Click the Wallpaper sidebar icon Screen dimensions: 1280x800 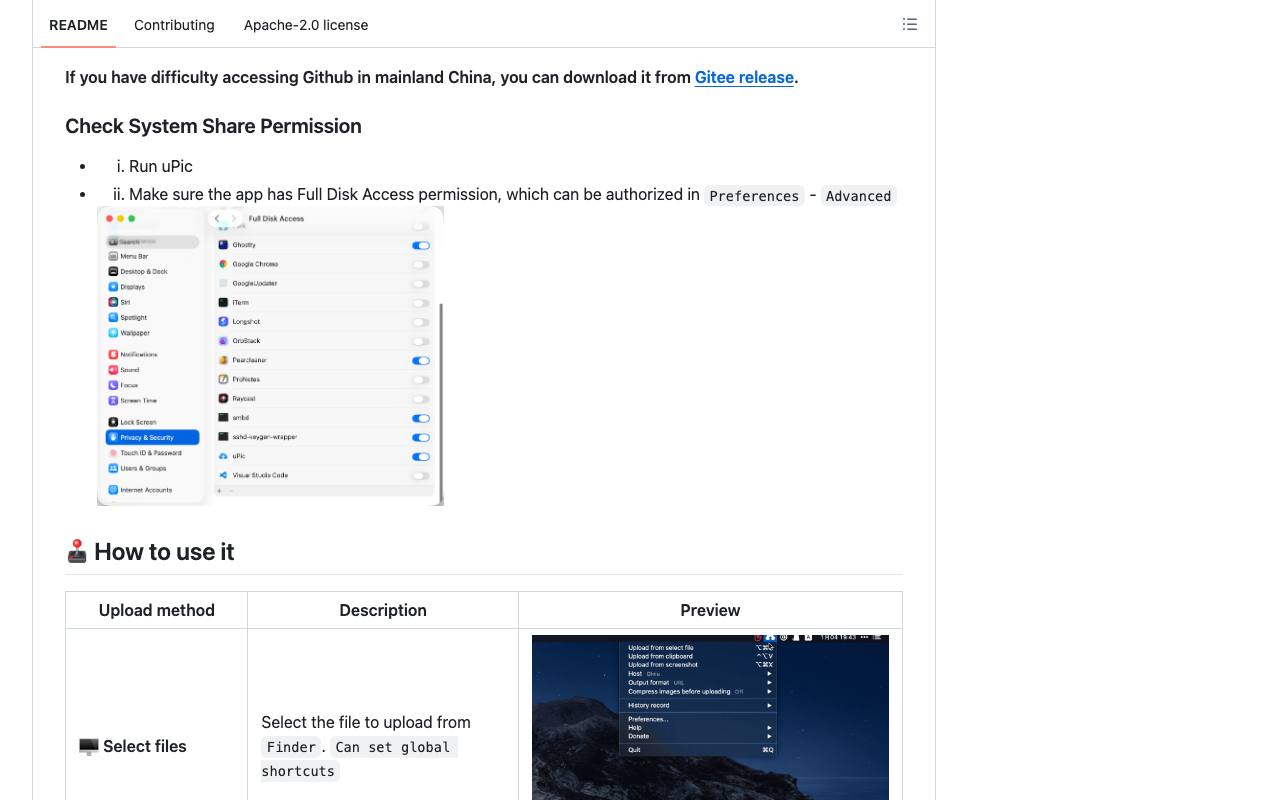pos(113,333)
